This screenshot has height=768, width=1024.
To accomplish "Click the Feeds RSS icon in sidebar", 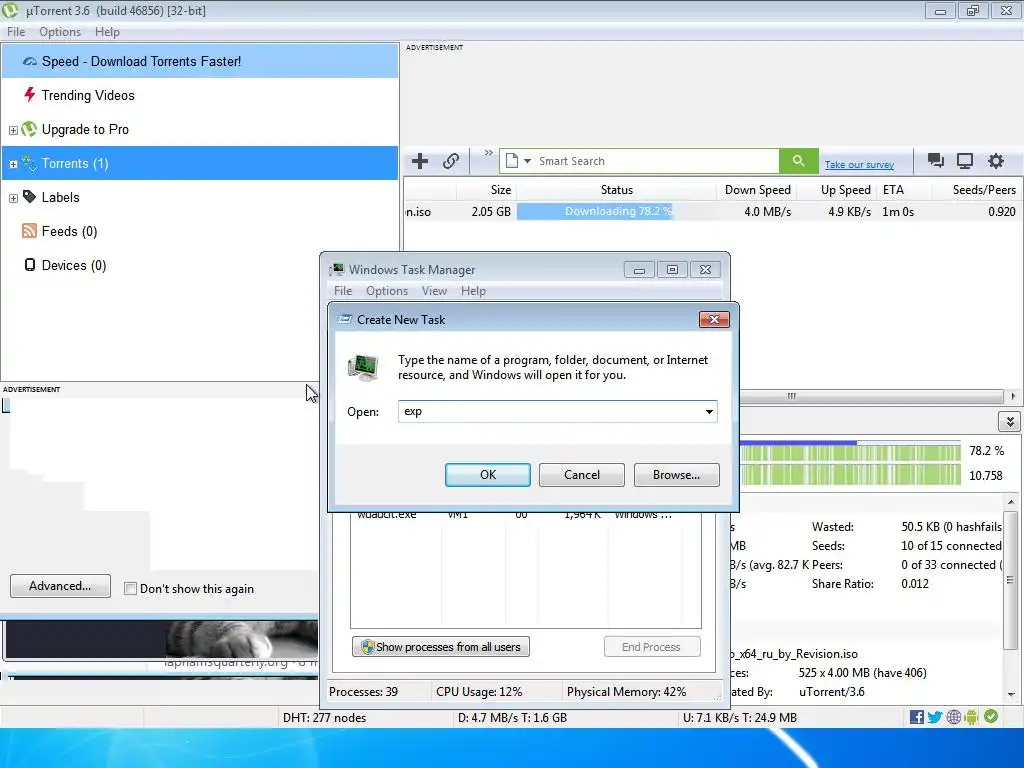I will click(29, 231).
